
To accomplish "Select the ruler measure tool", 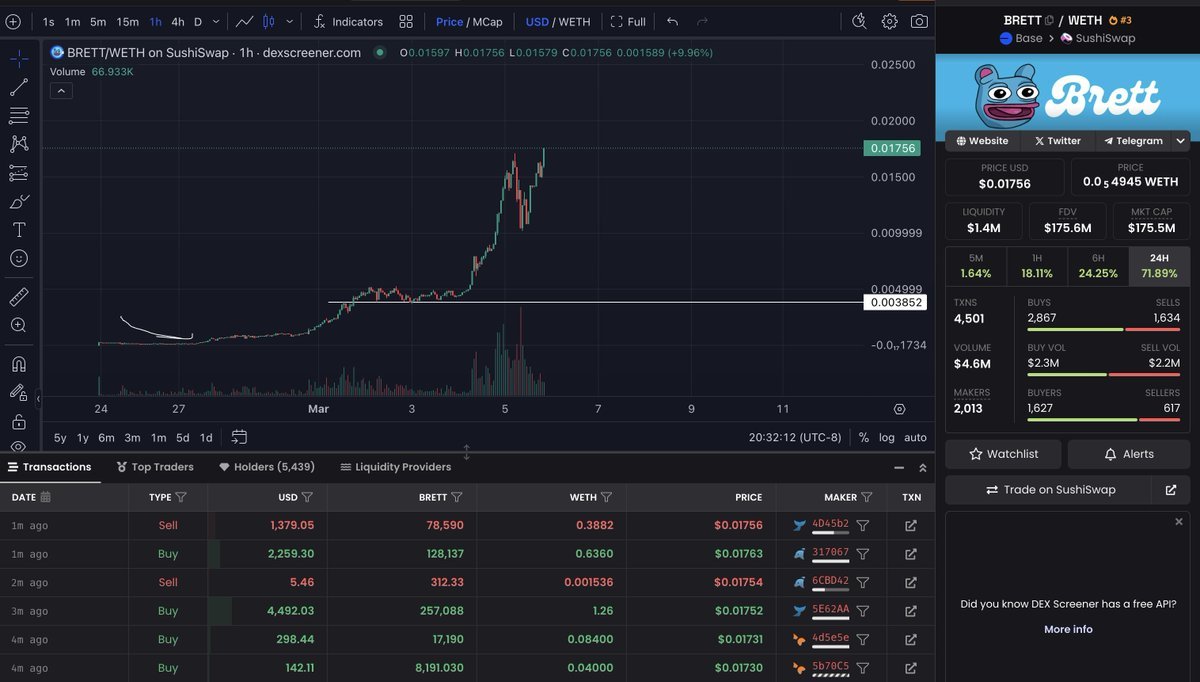I will point(18,297).
